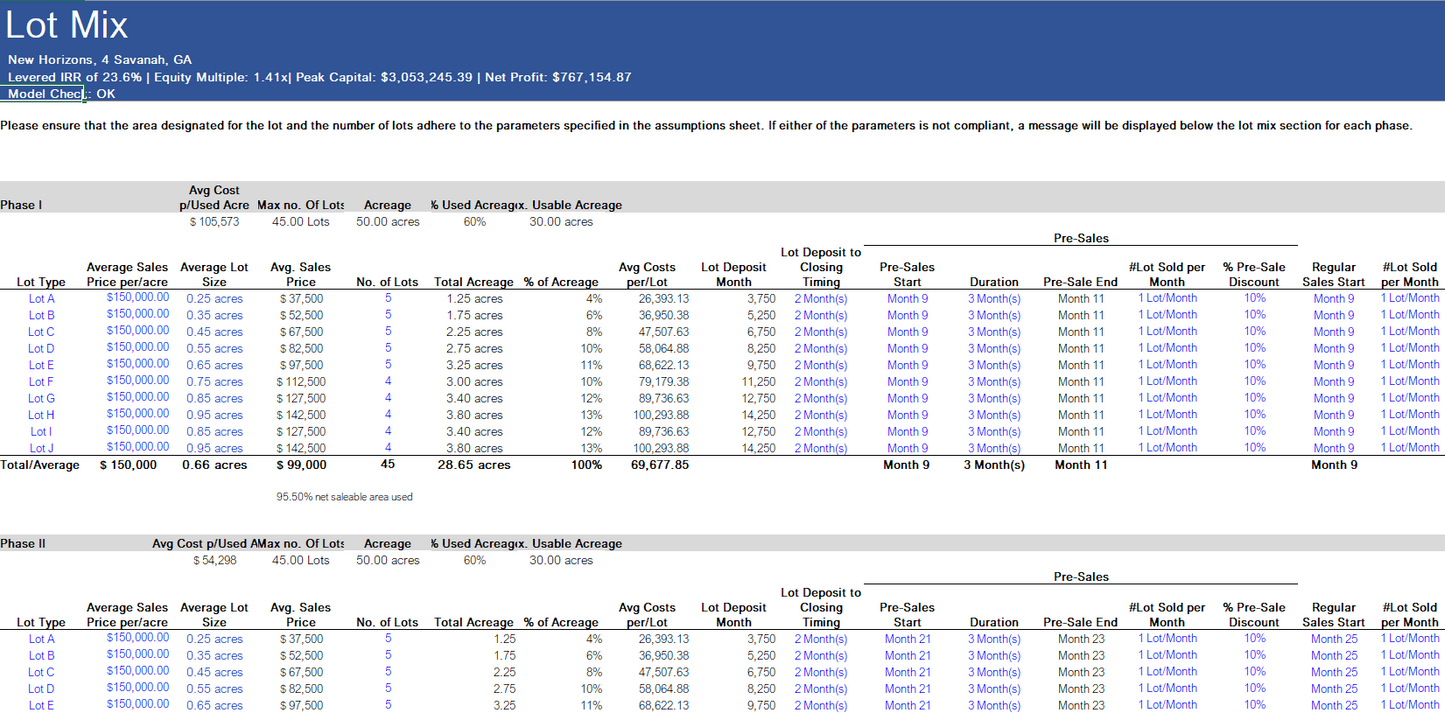The image size is (1445, 713).
Task: Select Phase I Lot C average lot size
Action: point(214,332)
